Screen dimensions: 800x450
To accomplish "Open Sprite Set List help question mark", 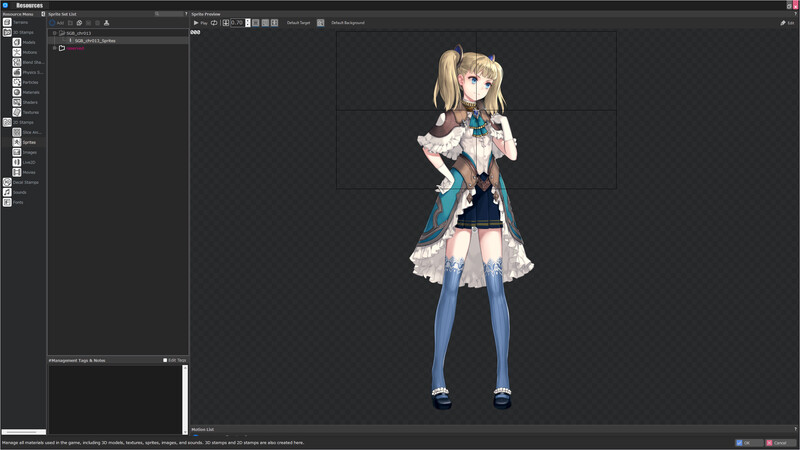I will [186, 14].
